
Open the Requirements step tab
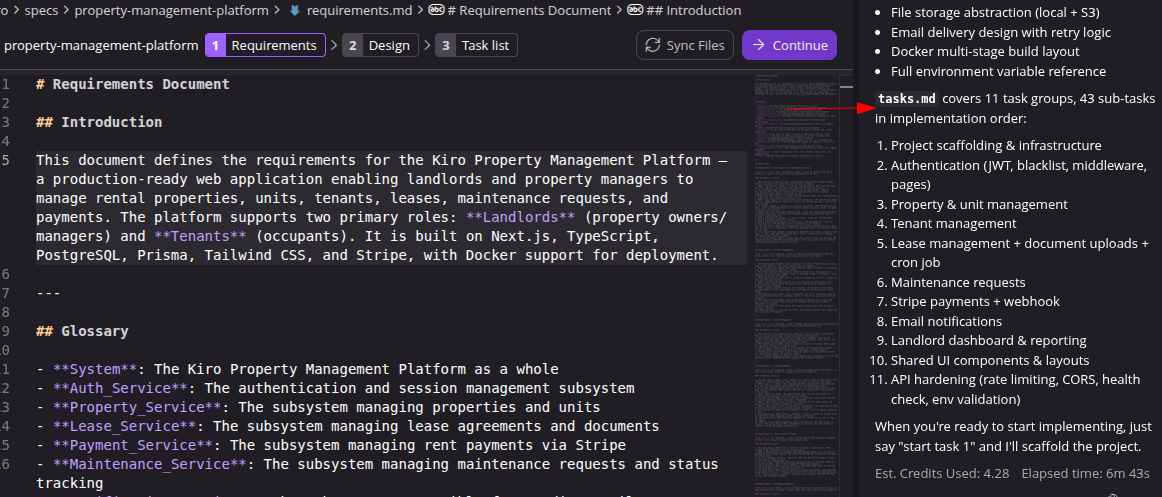[x=265, y=45]
